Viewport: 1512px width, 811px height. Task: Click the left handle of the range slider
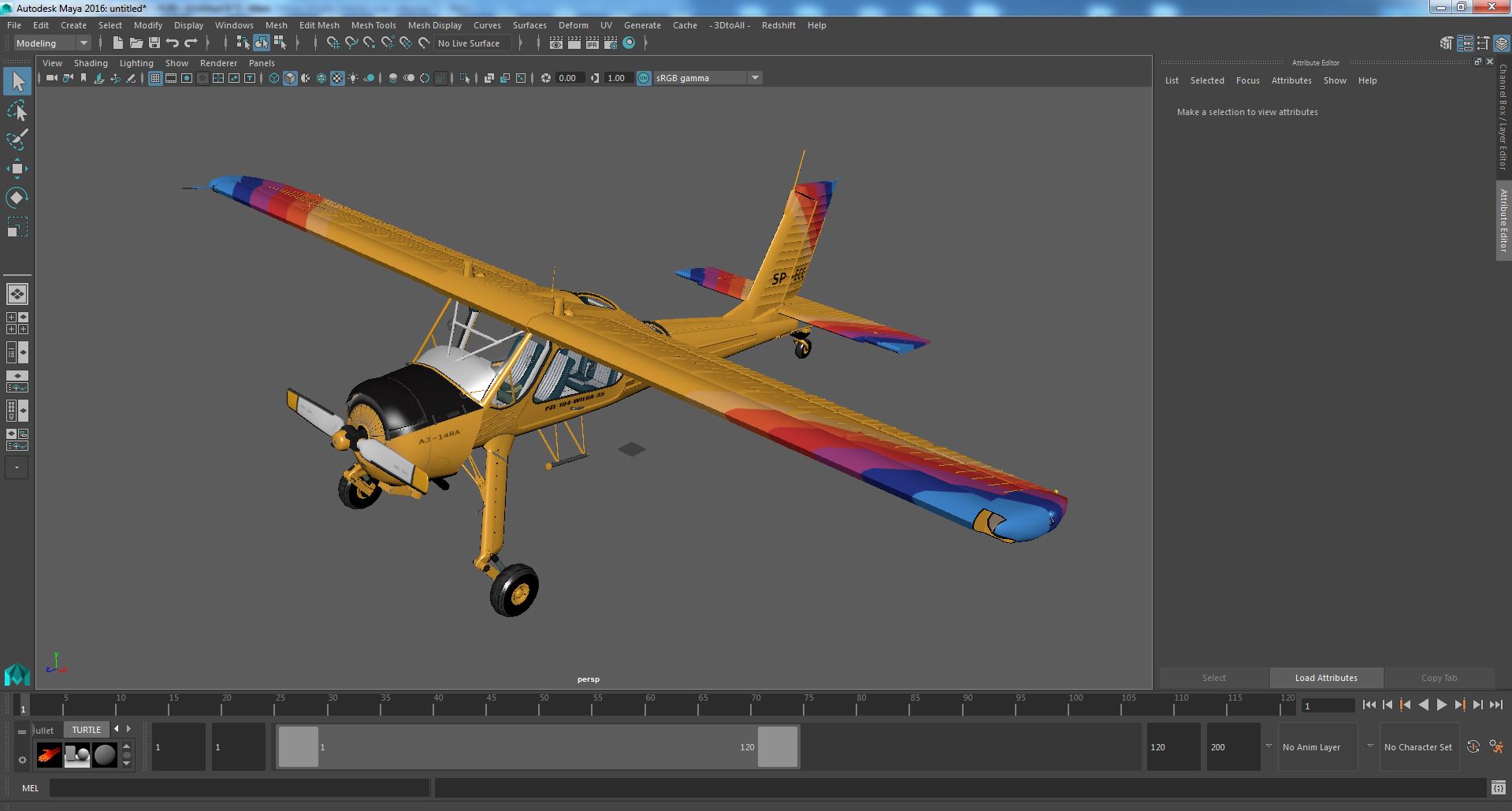tap(299, 746)
